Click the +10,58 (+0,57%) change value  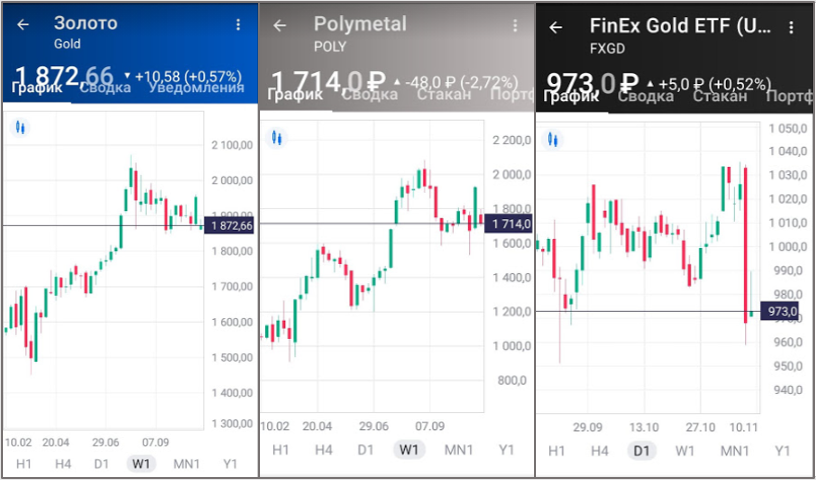[188, 77]
